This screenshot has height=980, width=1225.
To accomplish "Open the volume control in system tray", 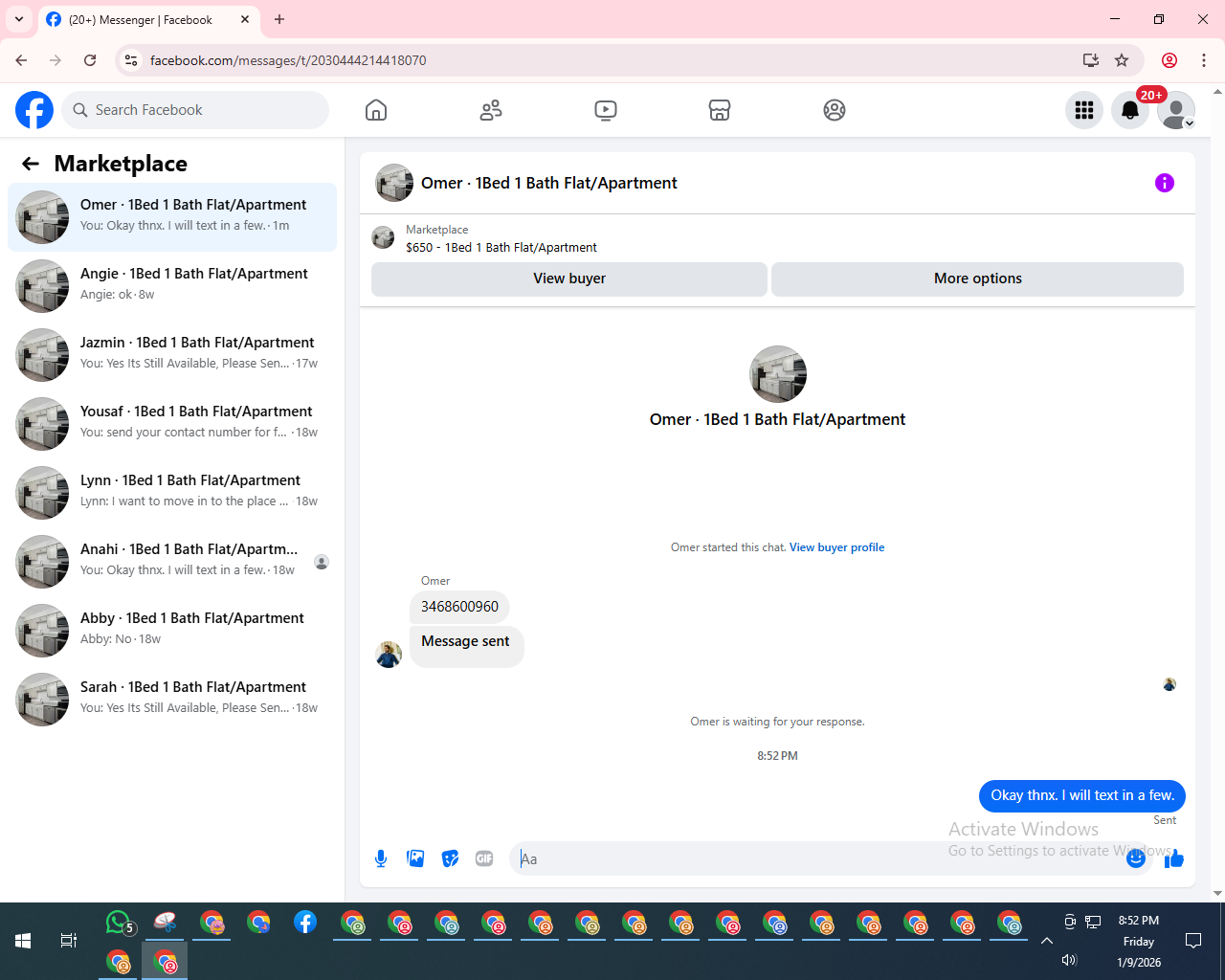I will (1070, 960).
